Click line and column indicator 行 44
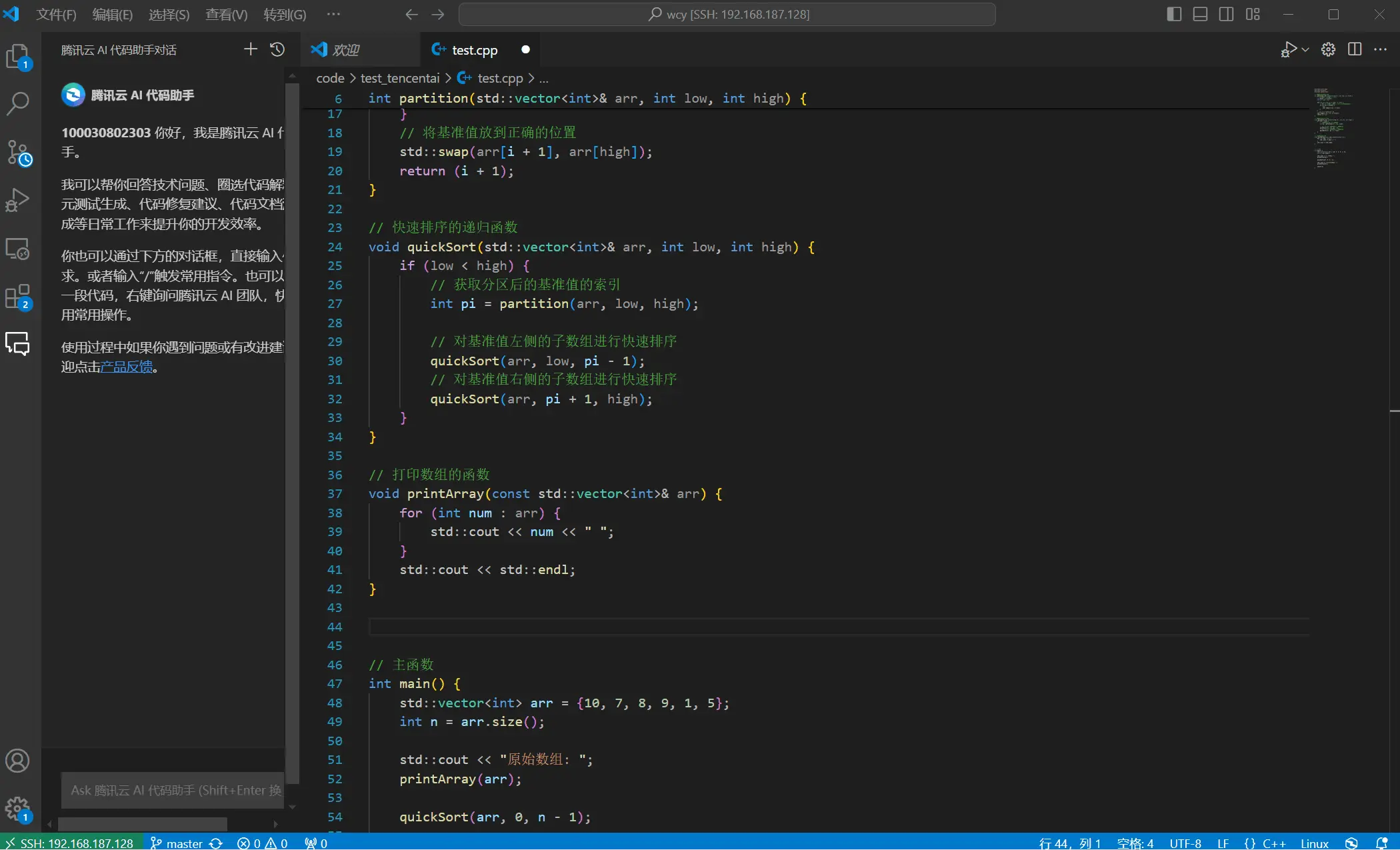This screenshot has height=850, width=1400. click(x=1070, y=843)
